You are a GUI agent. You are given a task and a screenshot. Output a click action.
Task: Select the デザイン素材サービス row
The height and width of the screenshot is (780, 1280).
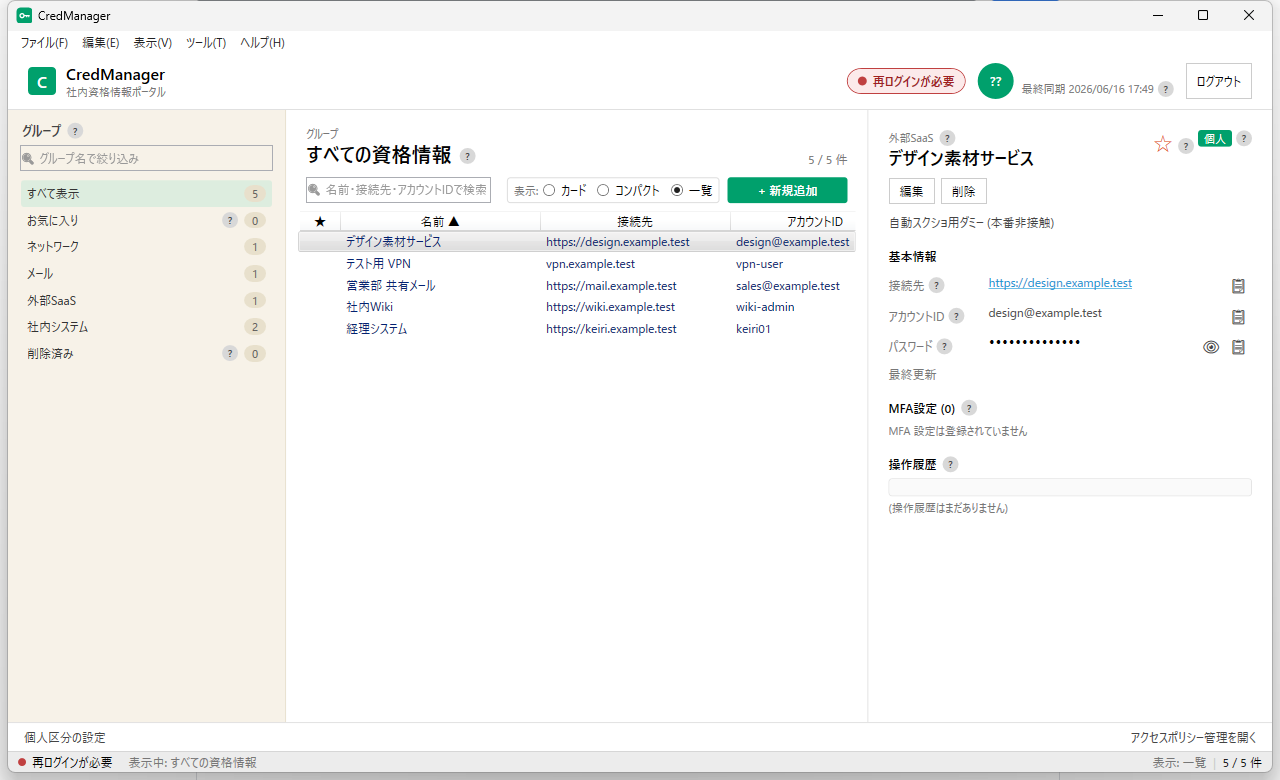577,242
